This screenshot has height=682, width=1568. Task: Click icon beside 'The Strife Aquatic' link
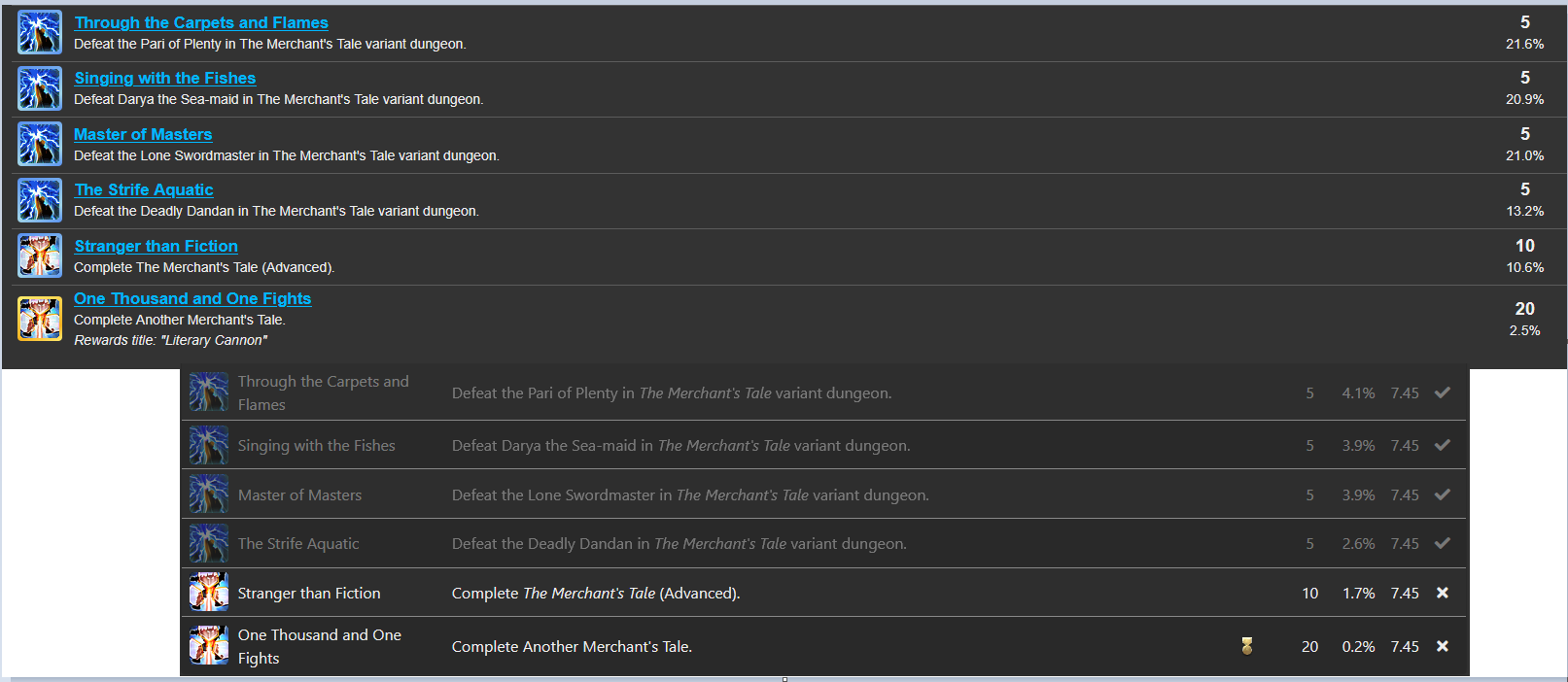point(40,200)
